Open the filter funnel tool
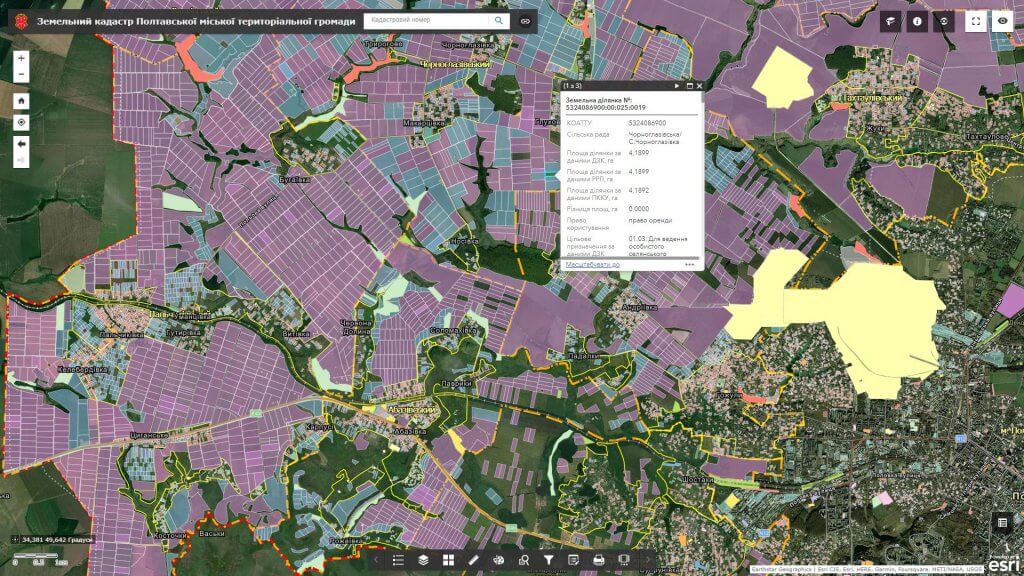This screenshot has height=576, width=1024. click(549, 560)
